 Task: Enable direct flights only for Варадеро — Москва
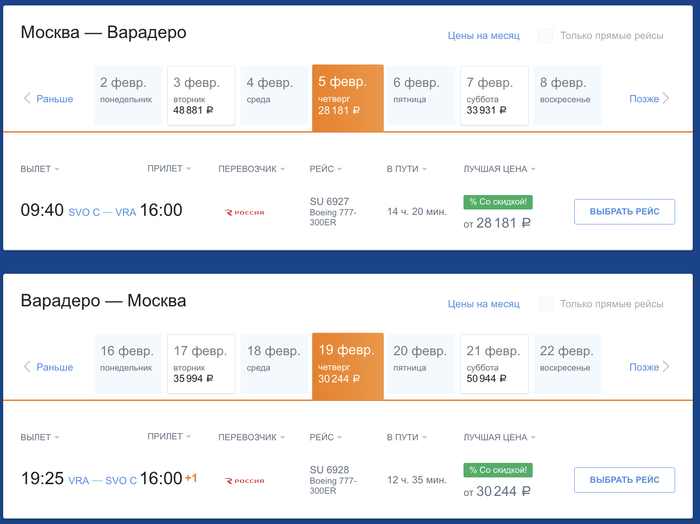(546, 304)
